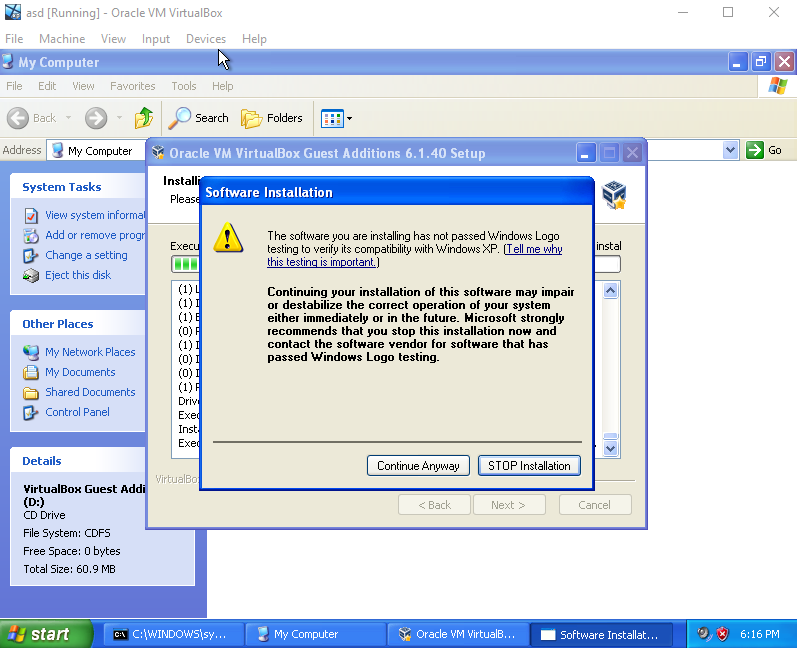This screenshot has width=797, height=648.
Task: Open the Views dropdown in toolbar
Action: [336, 119]
